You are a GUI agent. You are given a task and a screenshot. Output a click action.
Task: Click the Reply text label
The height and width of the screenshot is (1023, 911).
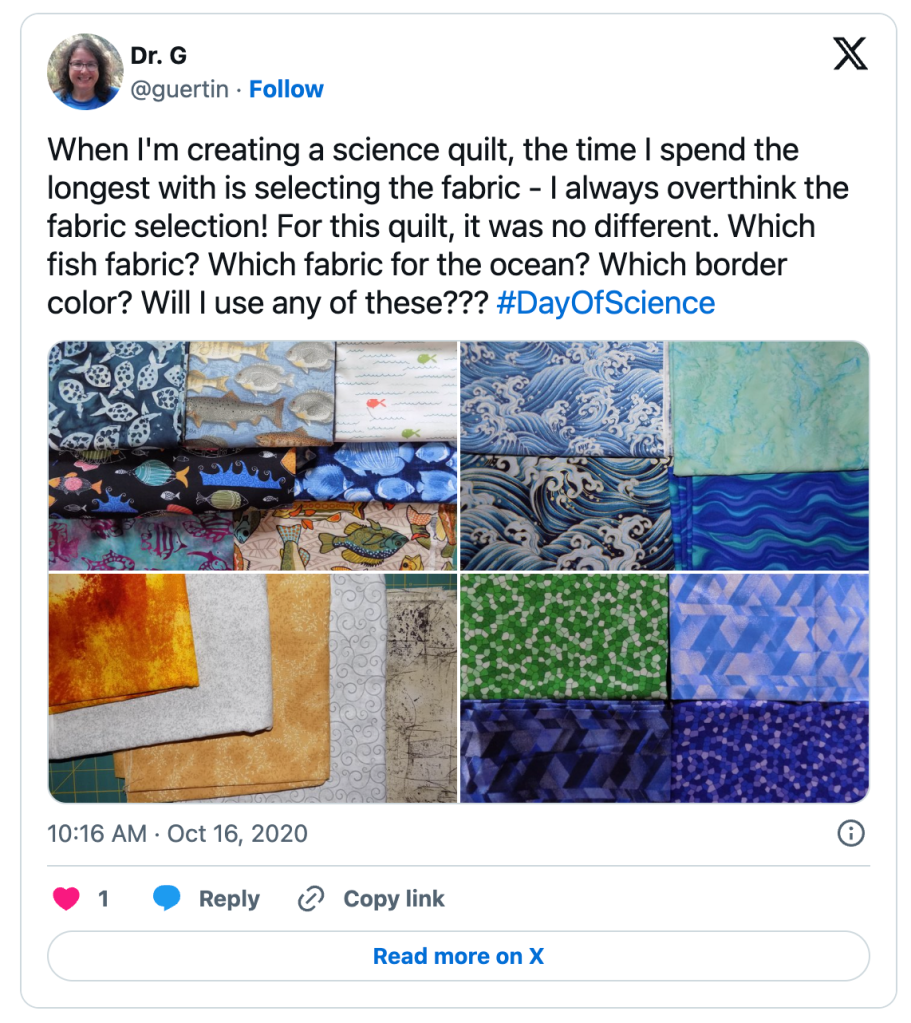click(229, 899)
